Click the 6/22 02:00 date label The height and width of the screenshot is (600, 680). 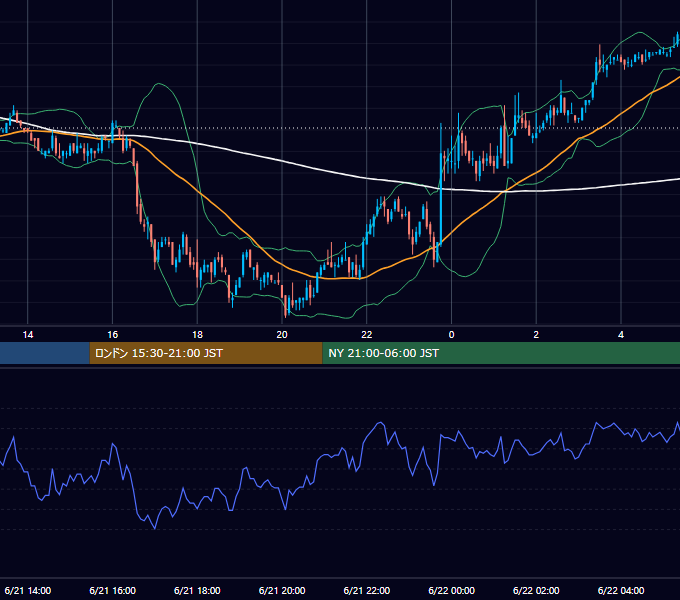(x=536, y=590)
